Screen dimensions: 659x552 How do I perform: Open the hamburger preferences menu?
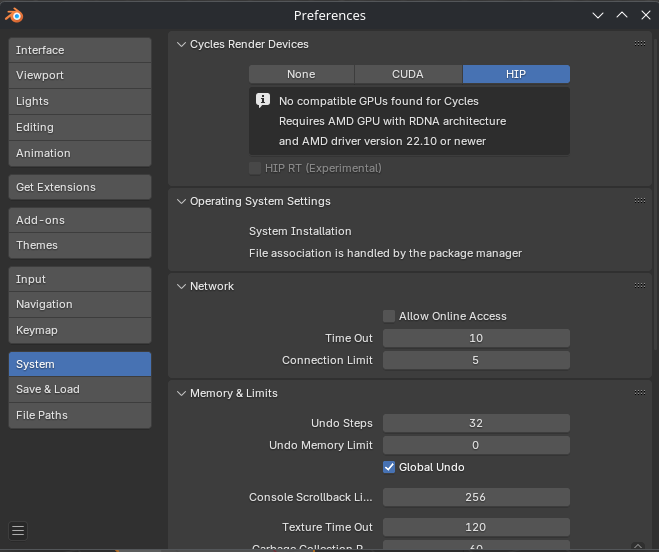coord(18,531)
